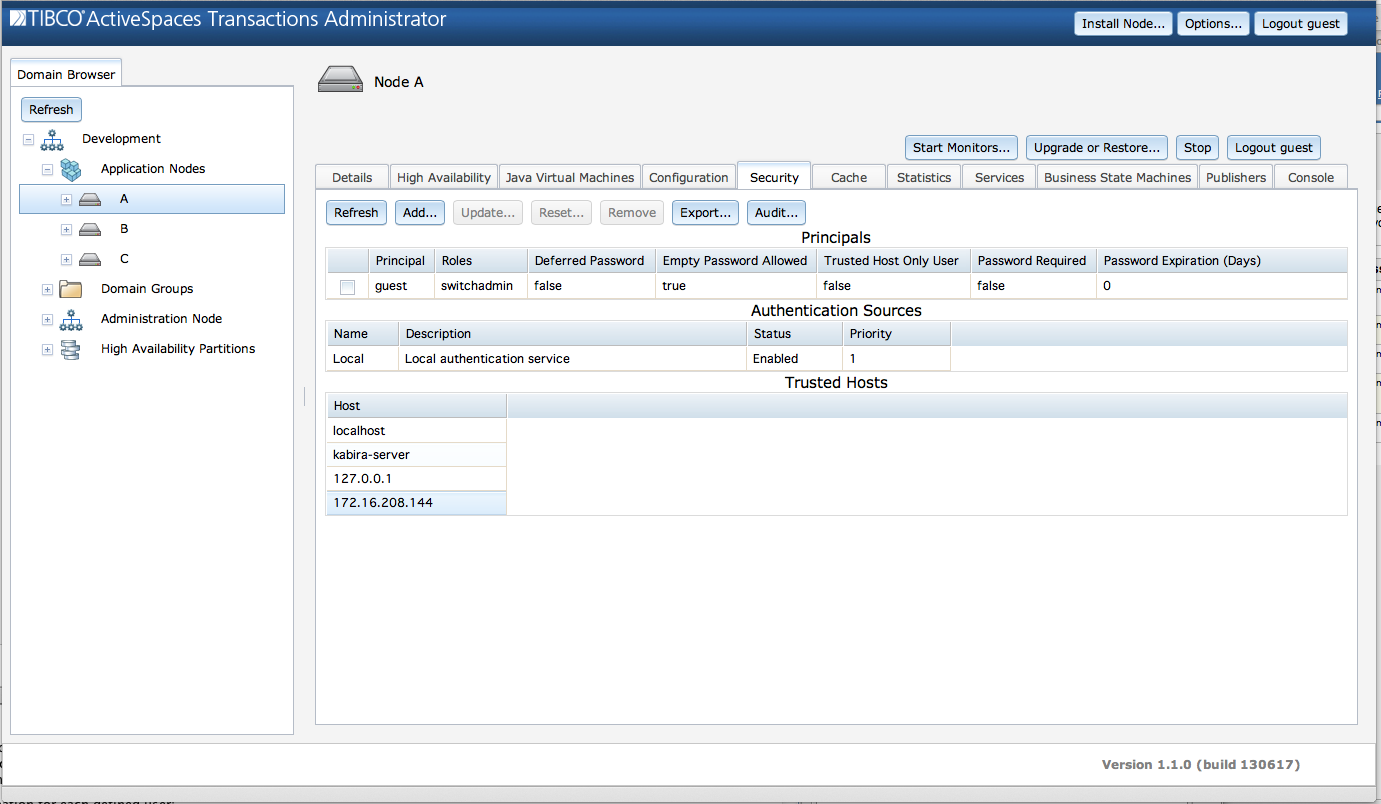The width and height of the screenshot is (1381, 804).
Task: Expand node B in the tree
Action: point(66,229)
